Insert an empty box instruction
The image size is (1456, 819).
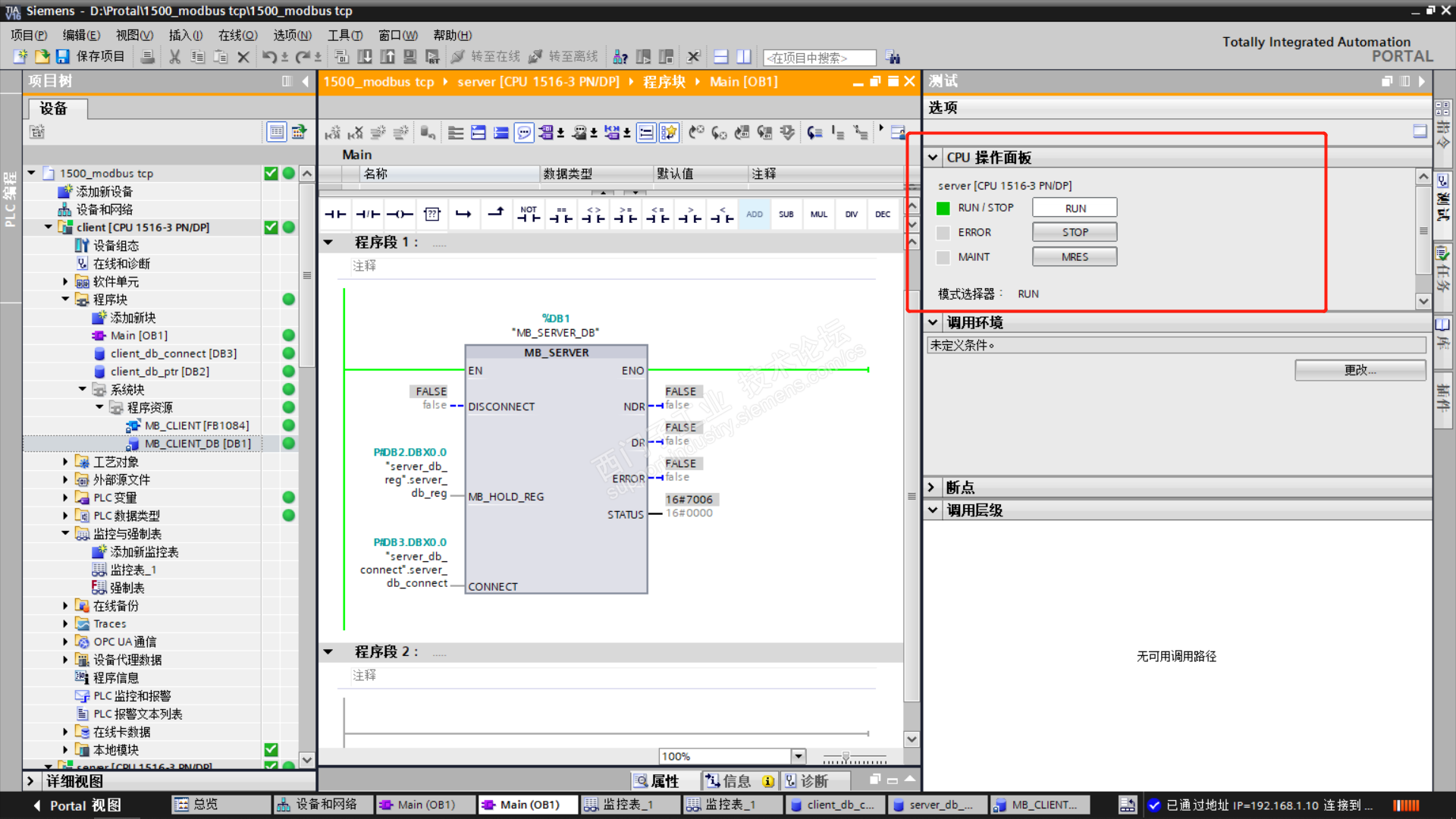click(432, 215)
